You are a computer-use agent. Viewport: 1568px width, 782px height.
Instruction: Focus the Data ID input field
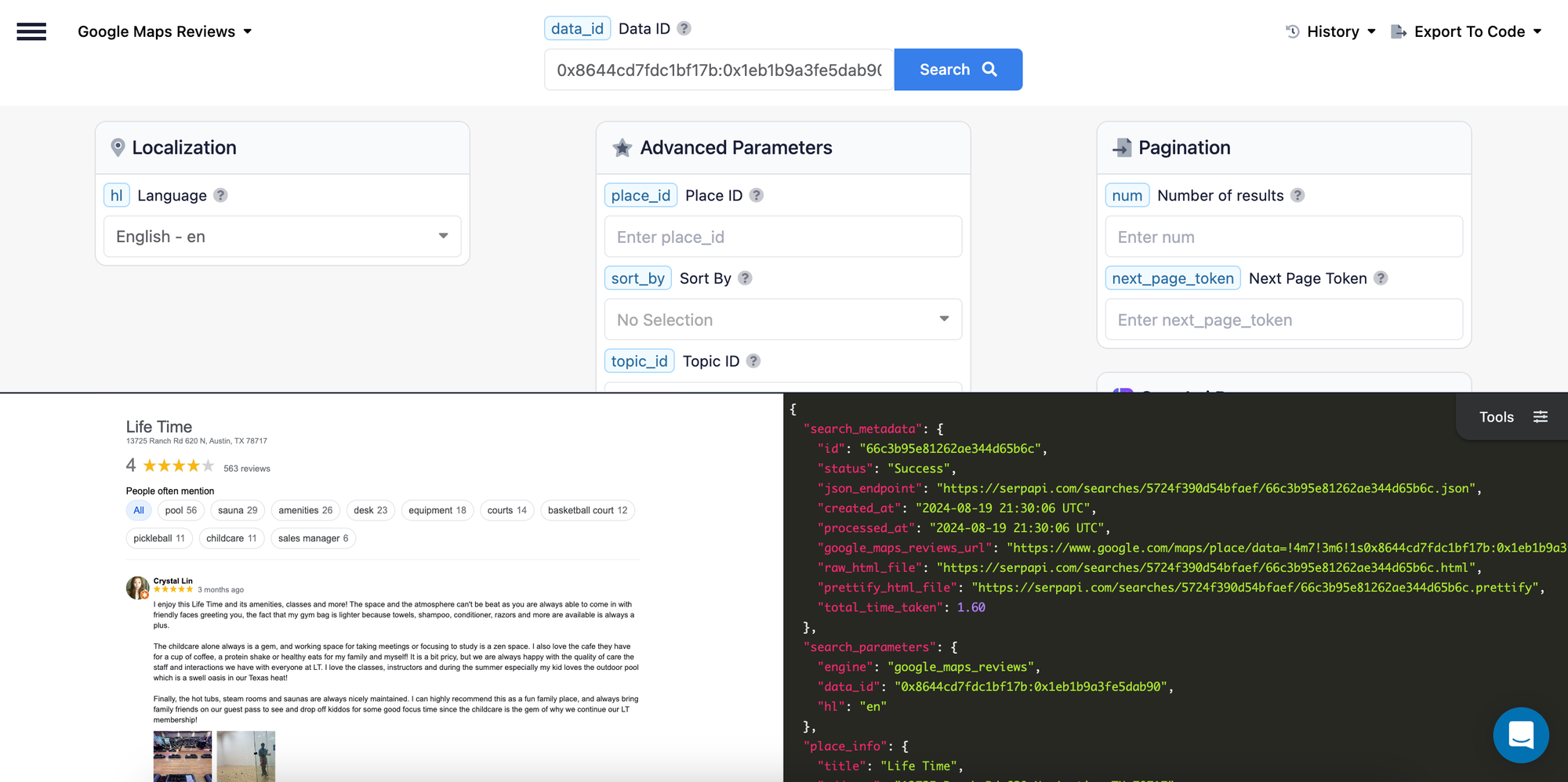pyautogui.click(x=719, y=70)
